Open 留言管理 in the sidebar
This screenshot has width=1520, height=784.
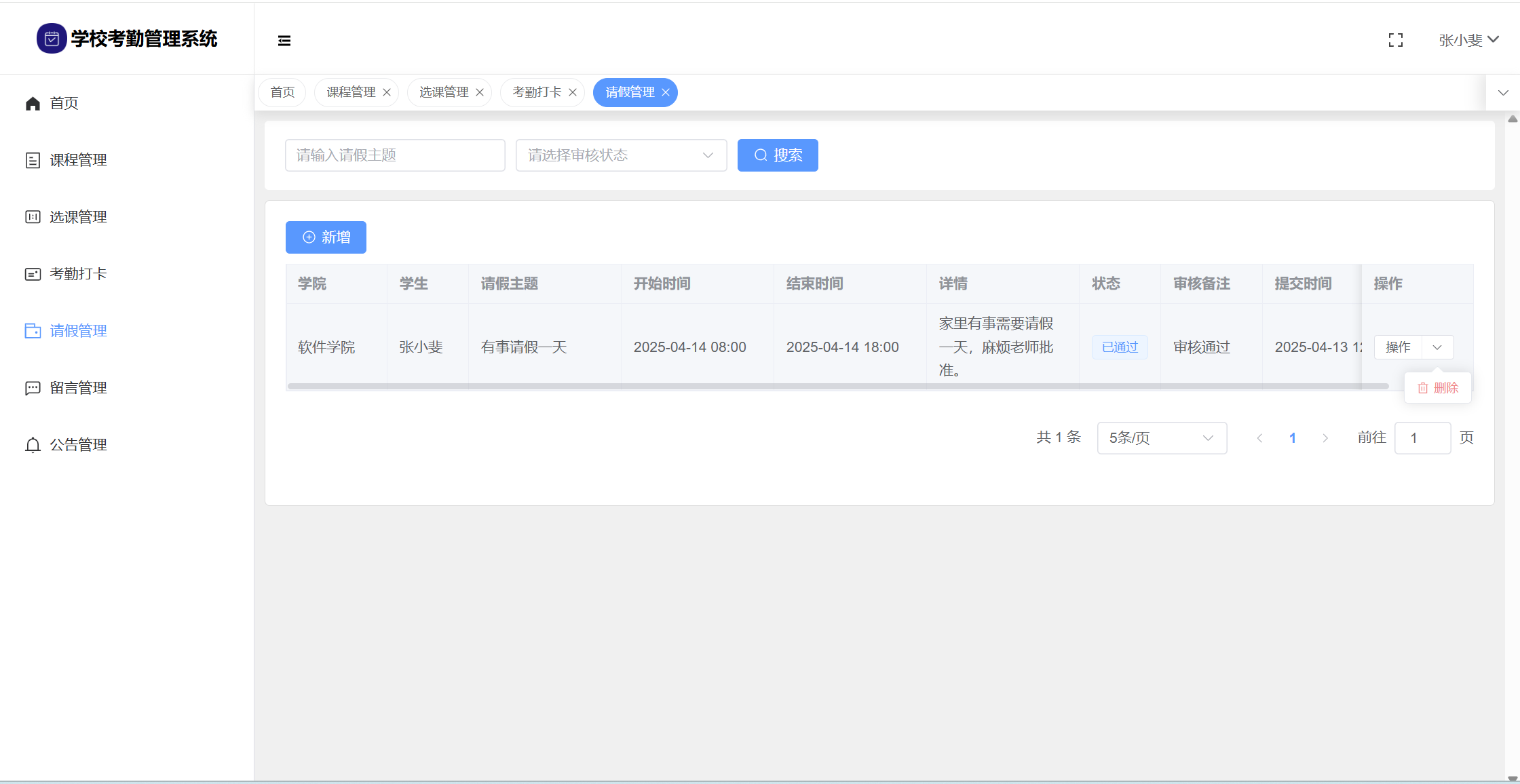78,388
